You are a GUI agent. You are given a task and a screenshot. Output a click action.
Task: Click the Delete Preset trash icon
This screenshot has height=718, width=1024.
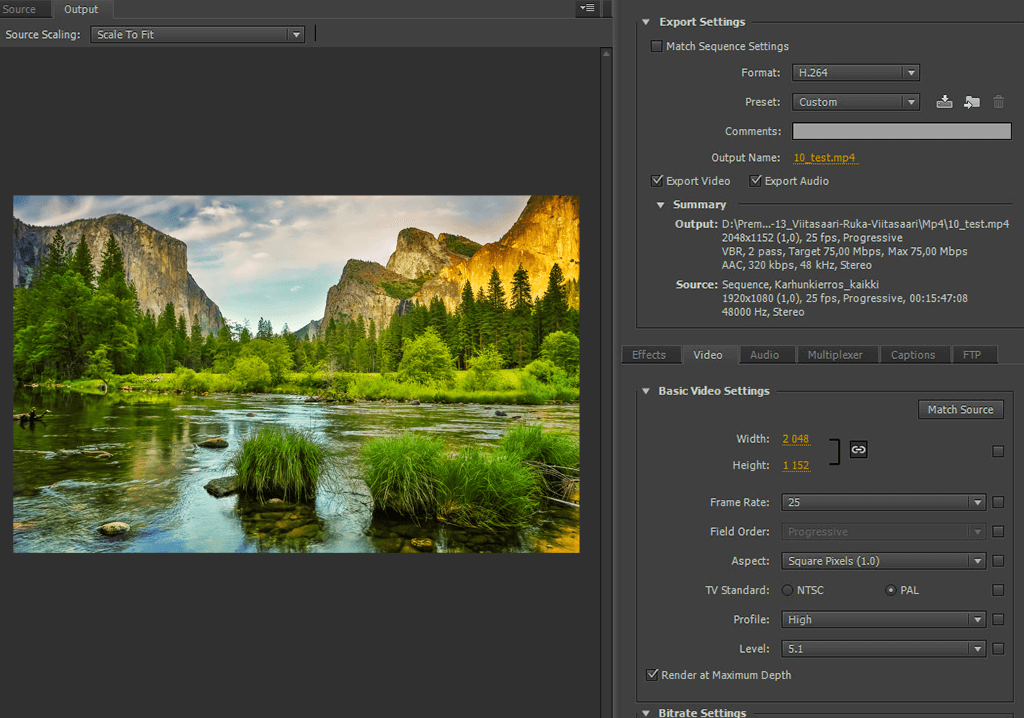pyautogui.click(x=998, y=102)
